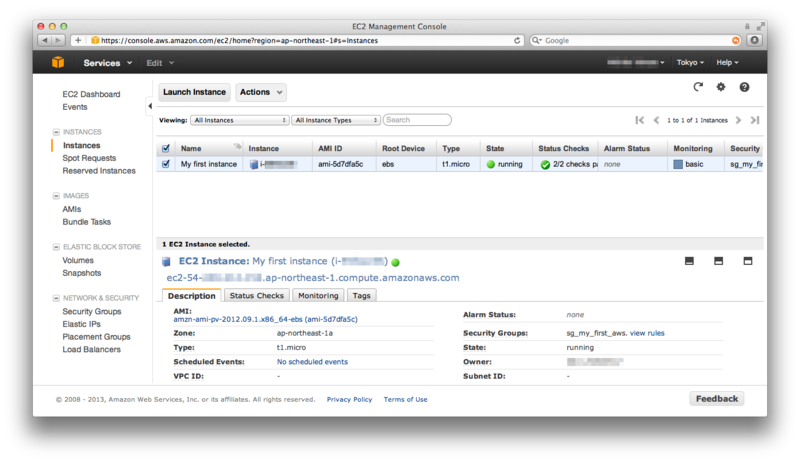
Task: Open Volumes in sidebar
Action: 78,260
